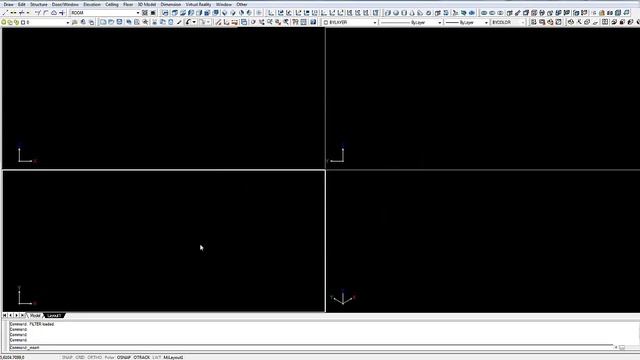Screen dimensions: 640x360
Task: Switch to the Model tab
Action: click(x=36, y=316)
